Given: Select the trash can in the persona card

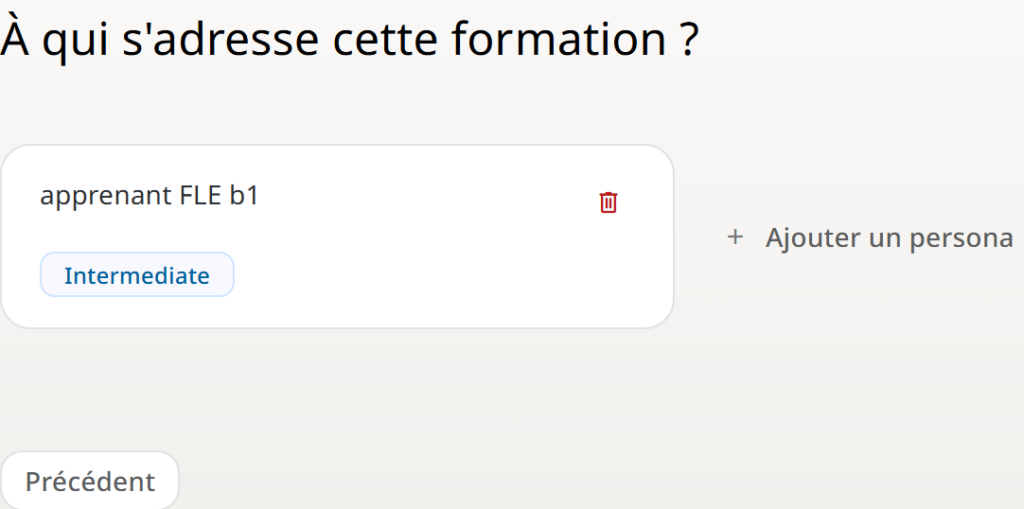Looking at the screenshot, I should (608, 202).
